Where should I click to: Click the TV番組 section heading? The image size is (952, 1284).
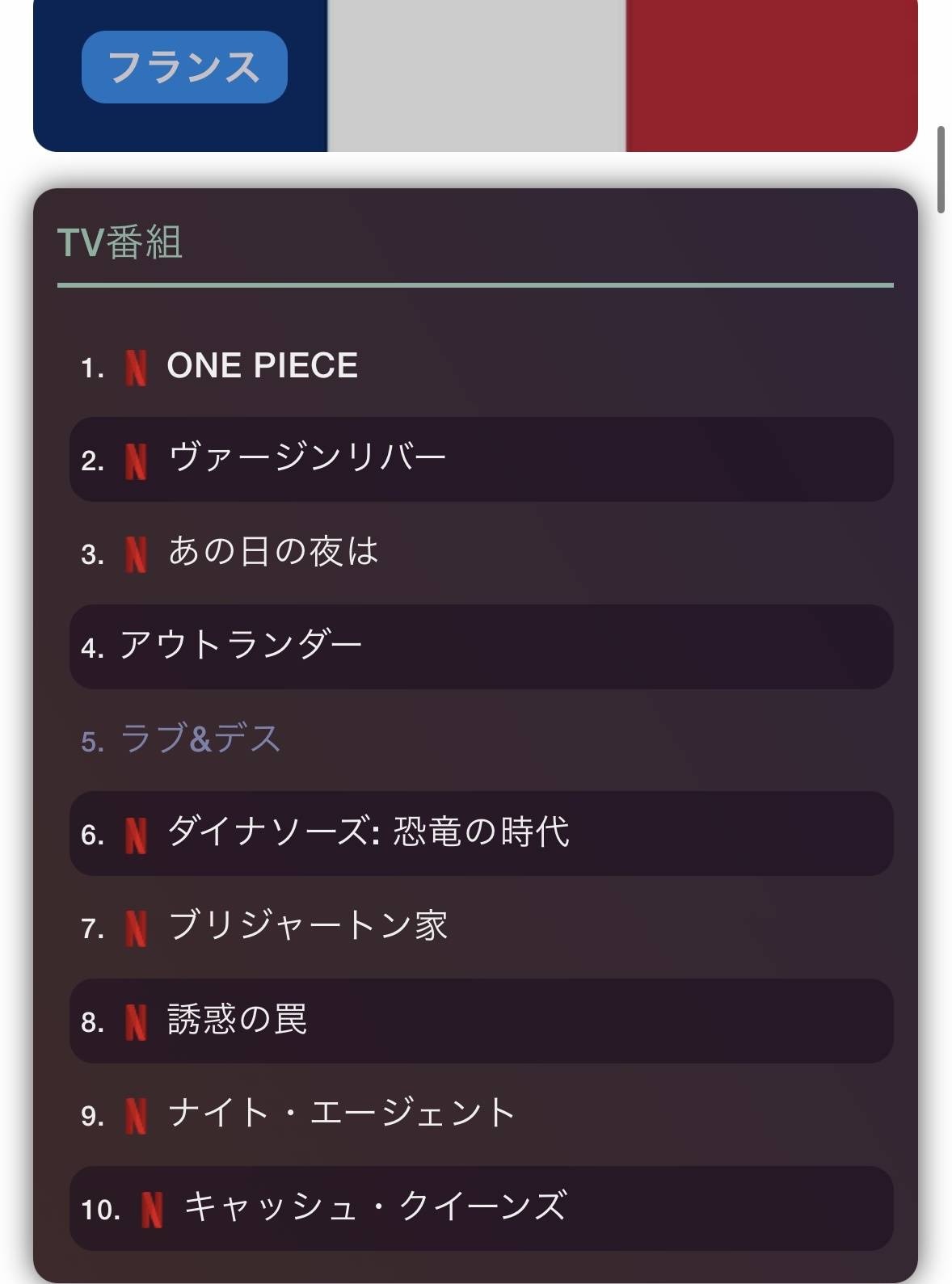[x=120, y=242]
